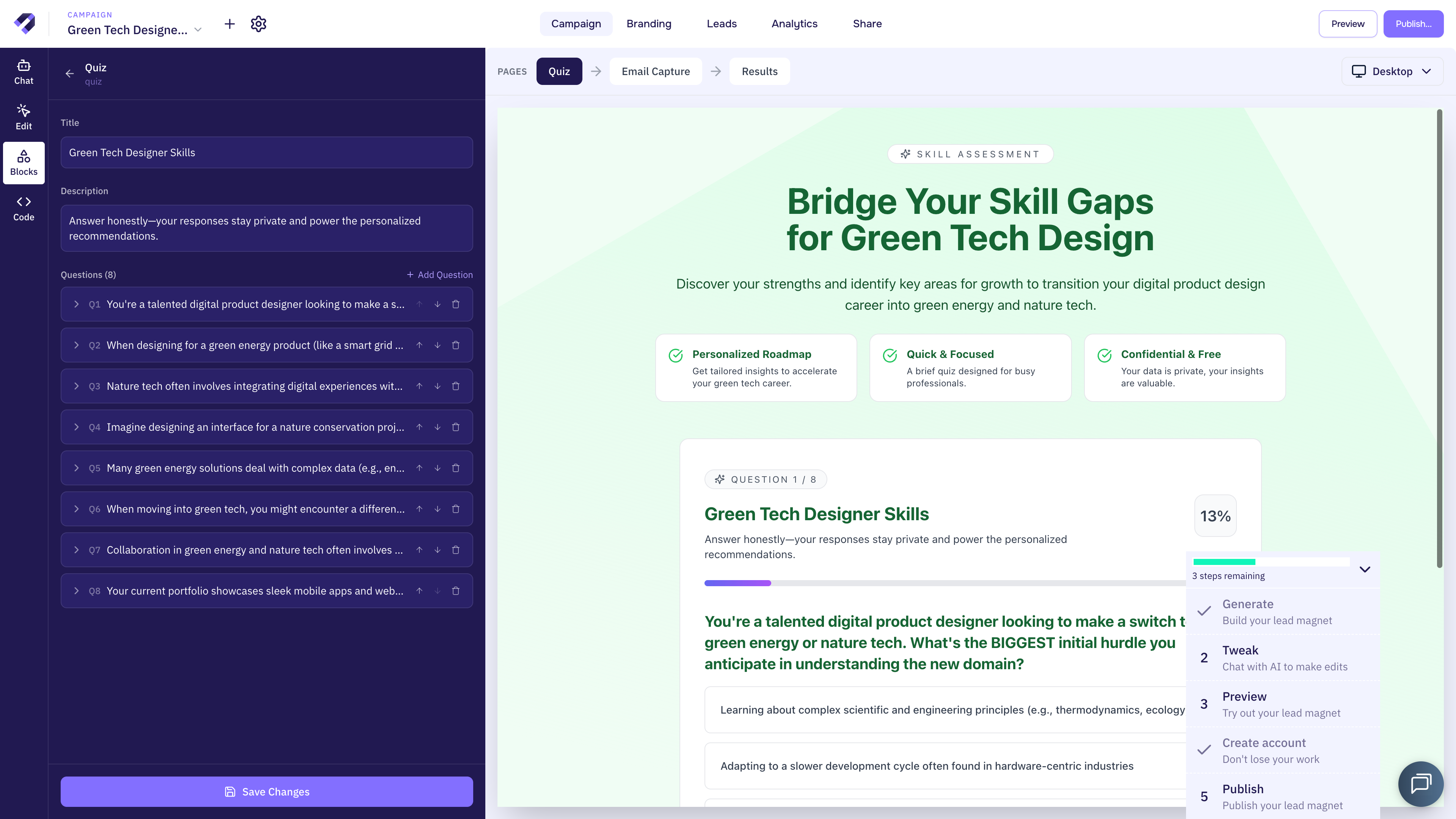1456x819 pixels.
Task: Move question Q5 up with arrow
Action: pyautogui.click(x=419, y=468)
